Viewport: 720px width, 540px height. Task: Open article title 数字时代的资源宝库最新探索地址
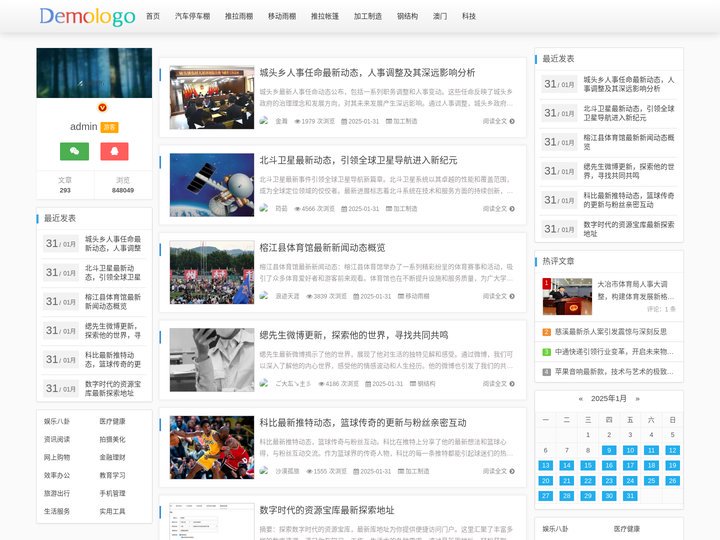(x=327, y=510)
